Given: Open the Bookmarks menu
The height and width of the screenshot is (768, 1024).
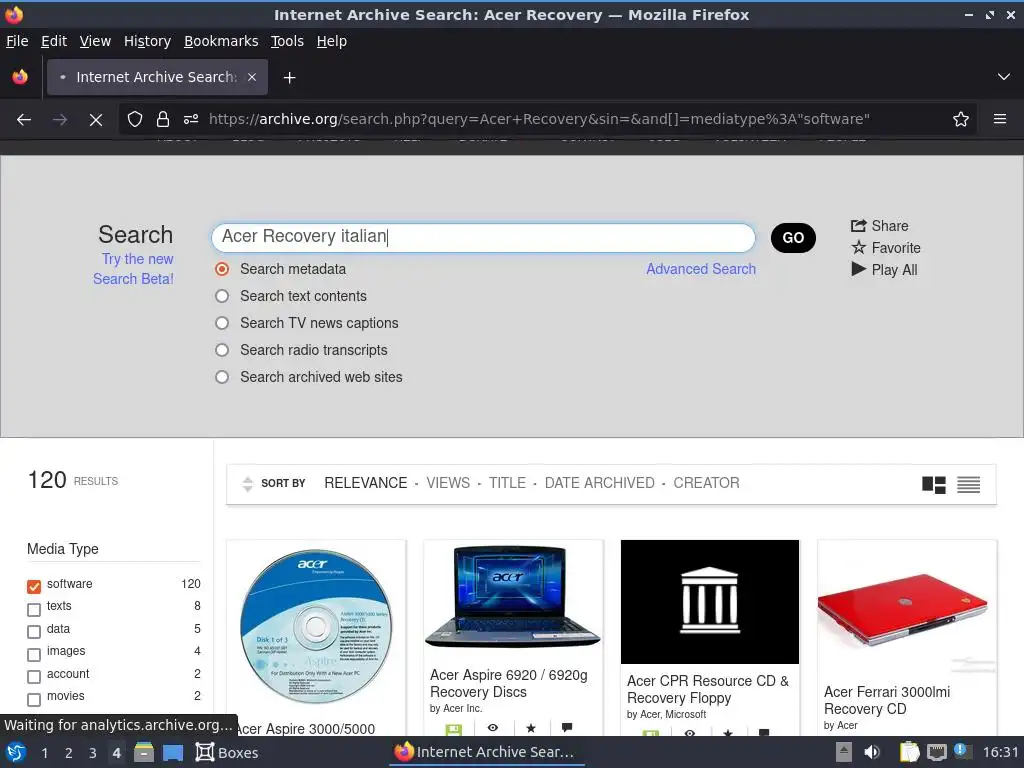Looking at the screenshot, I should pos(221,41).
